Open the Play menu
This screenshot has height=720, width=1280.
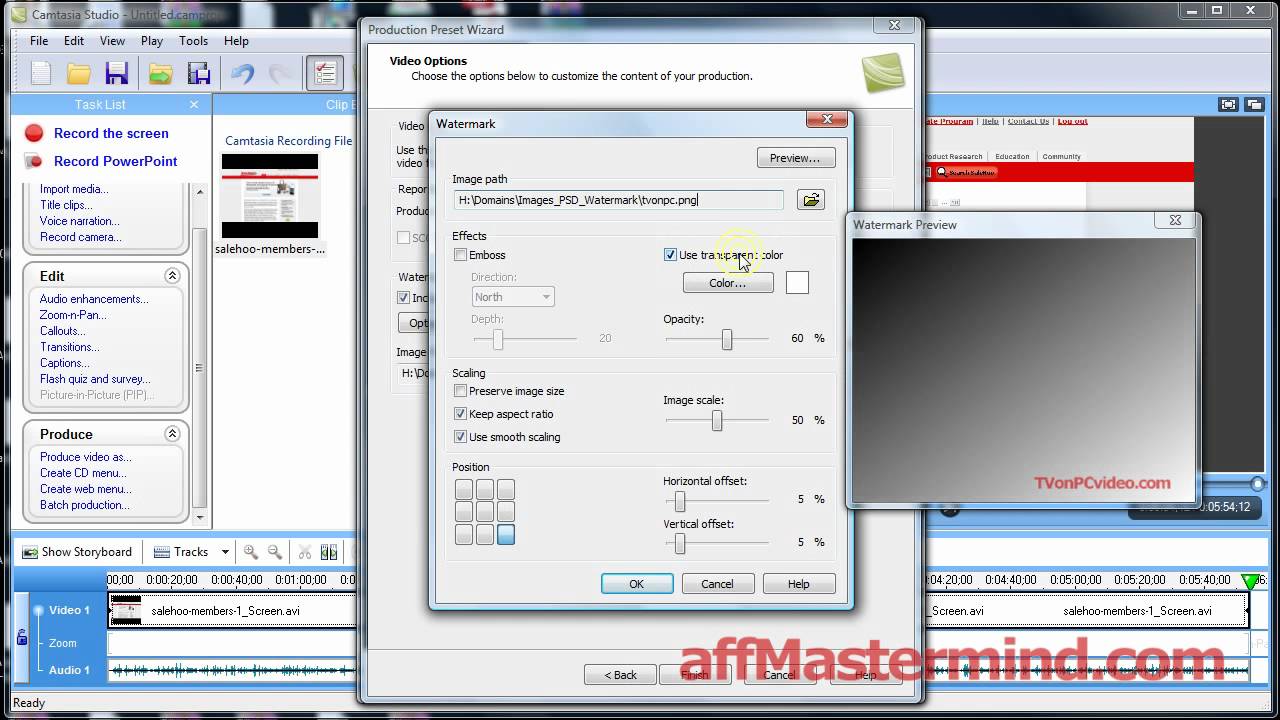[x=152, y=41]
